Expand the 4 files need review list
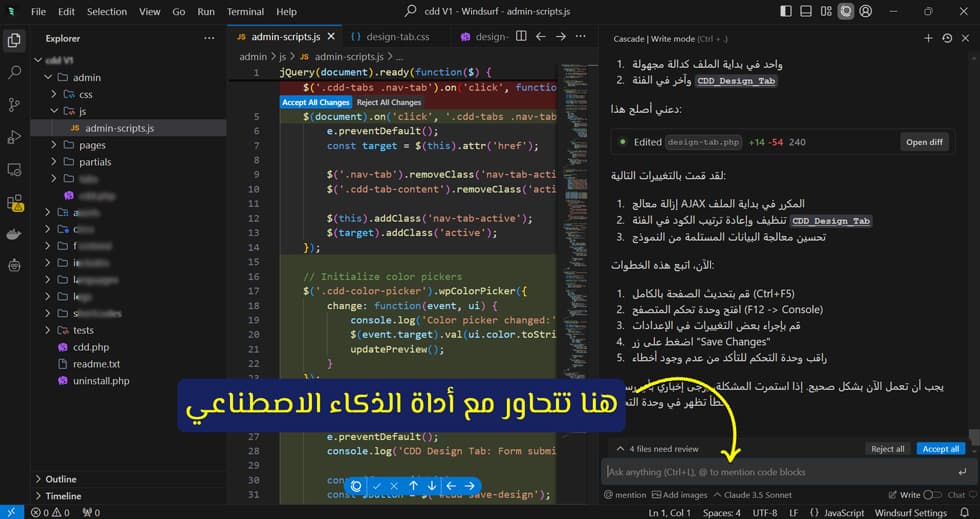Viewport: 980px width, 519px height. click(x=658, y=449)
